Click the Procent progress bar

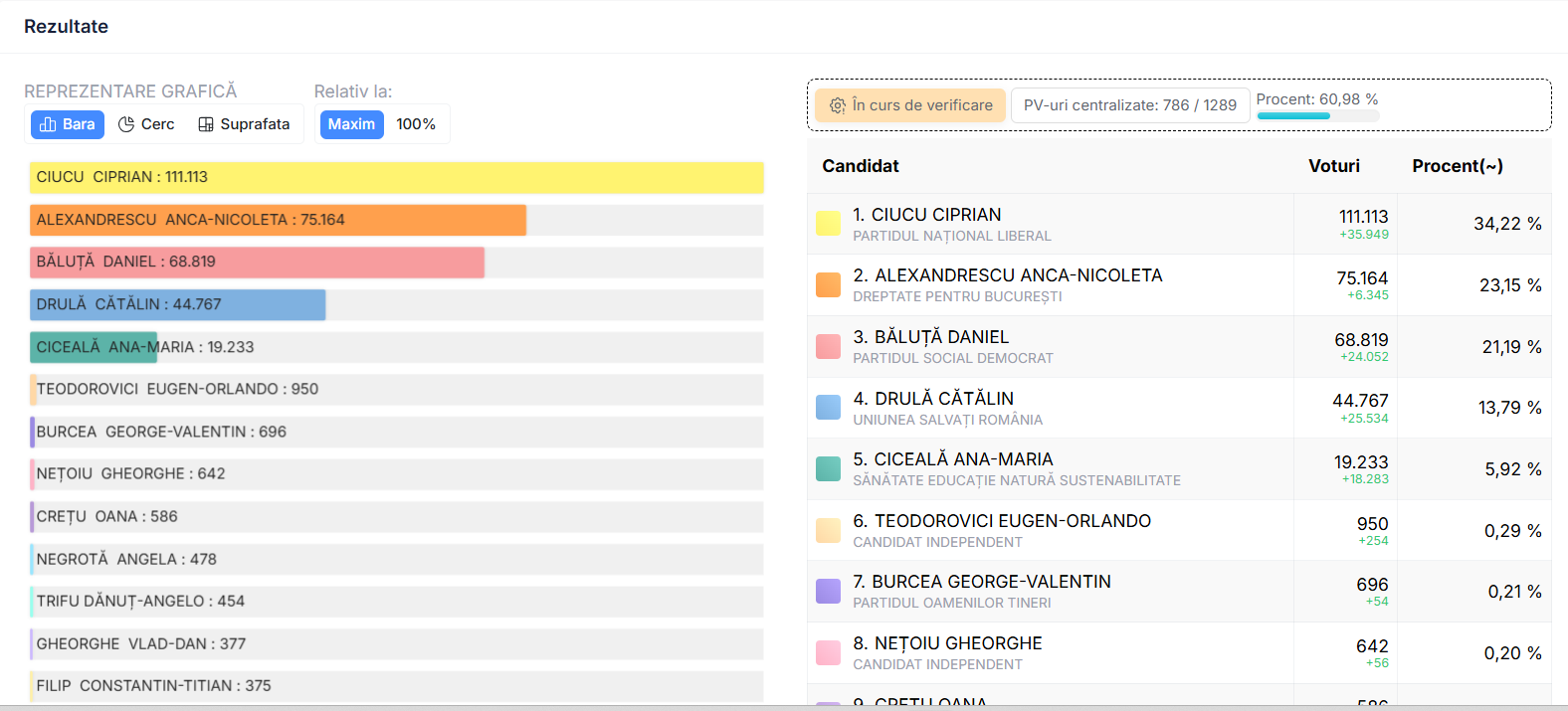[1317, 116]
